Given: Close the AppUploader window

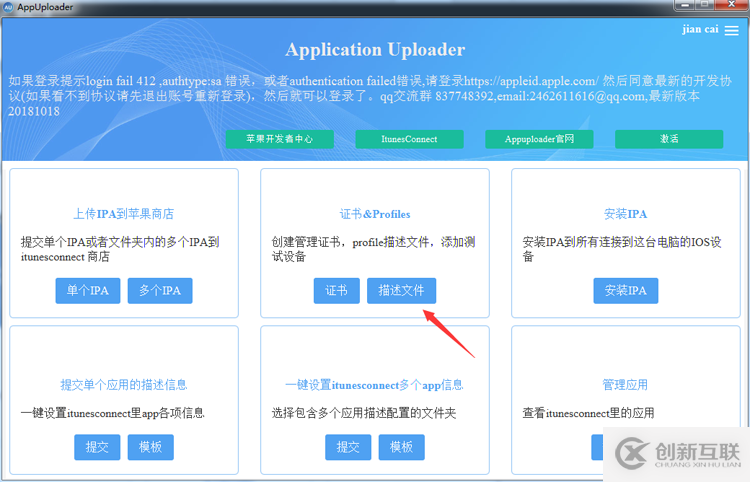Looking at the screenshot, I should pyautogui.click(x=732, y=5).
